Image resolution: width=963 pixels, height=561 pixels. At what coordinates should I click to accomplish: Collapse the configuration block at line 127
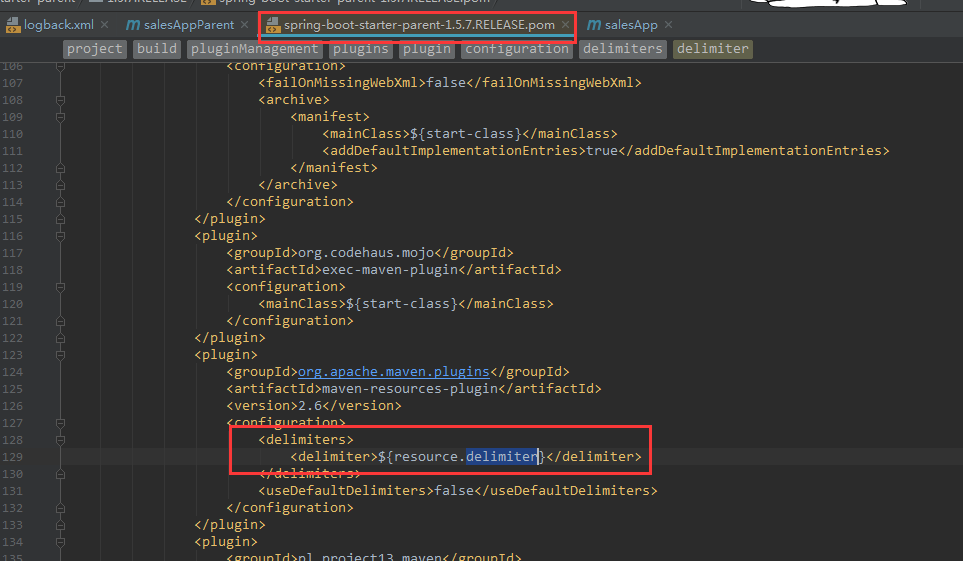[x=60, y=423]
